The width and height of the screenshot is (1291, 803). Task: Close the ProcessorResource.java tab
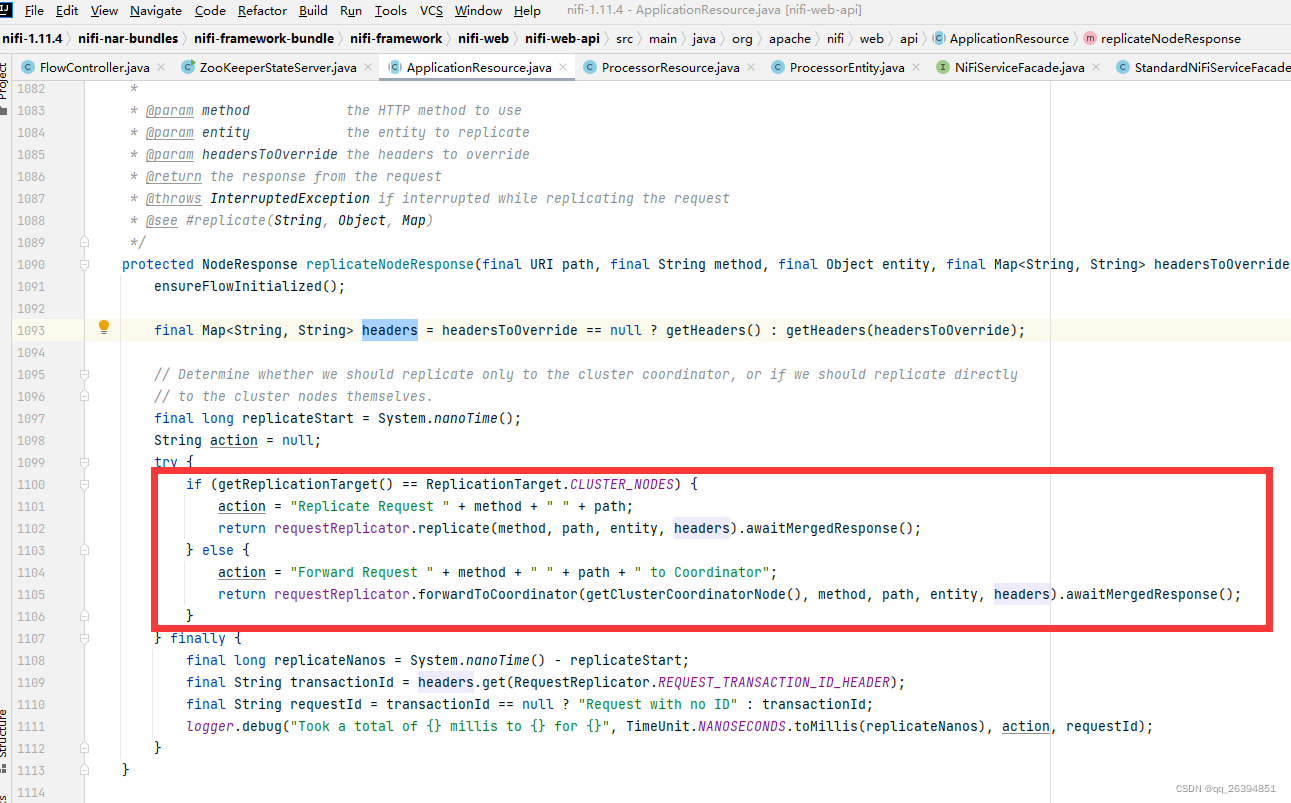(x=753, y=68)
